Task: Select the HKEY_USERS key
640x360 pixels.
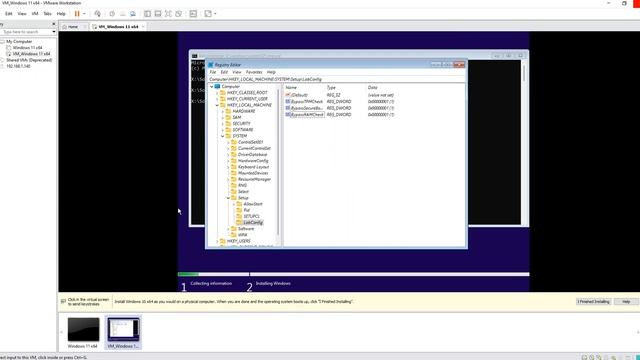Action: pos(239,241)
